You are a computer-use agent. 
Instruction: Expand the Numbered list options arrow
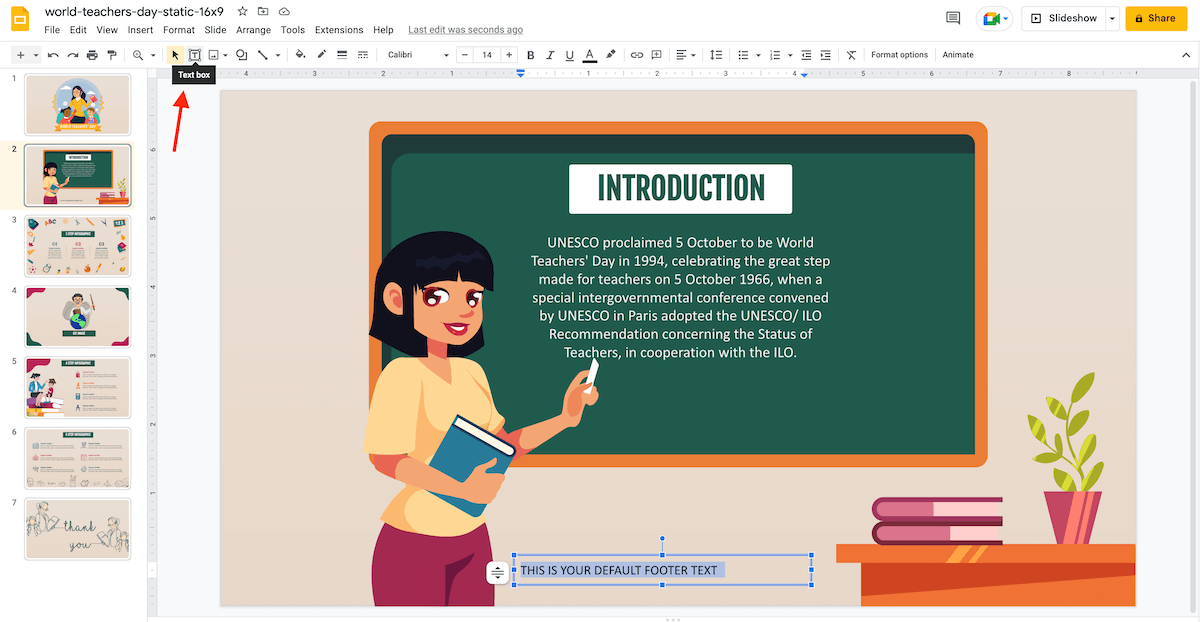(790, 55)
